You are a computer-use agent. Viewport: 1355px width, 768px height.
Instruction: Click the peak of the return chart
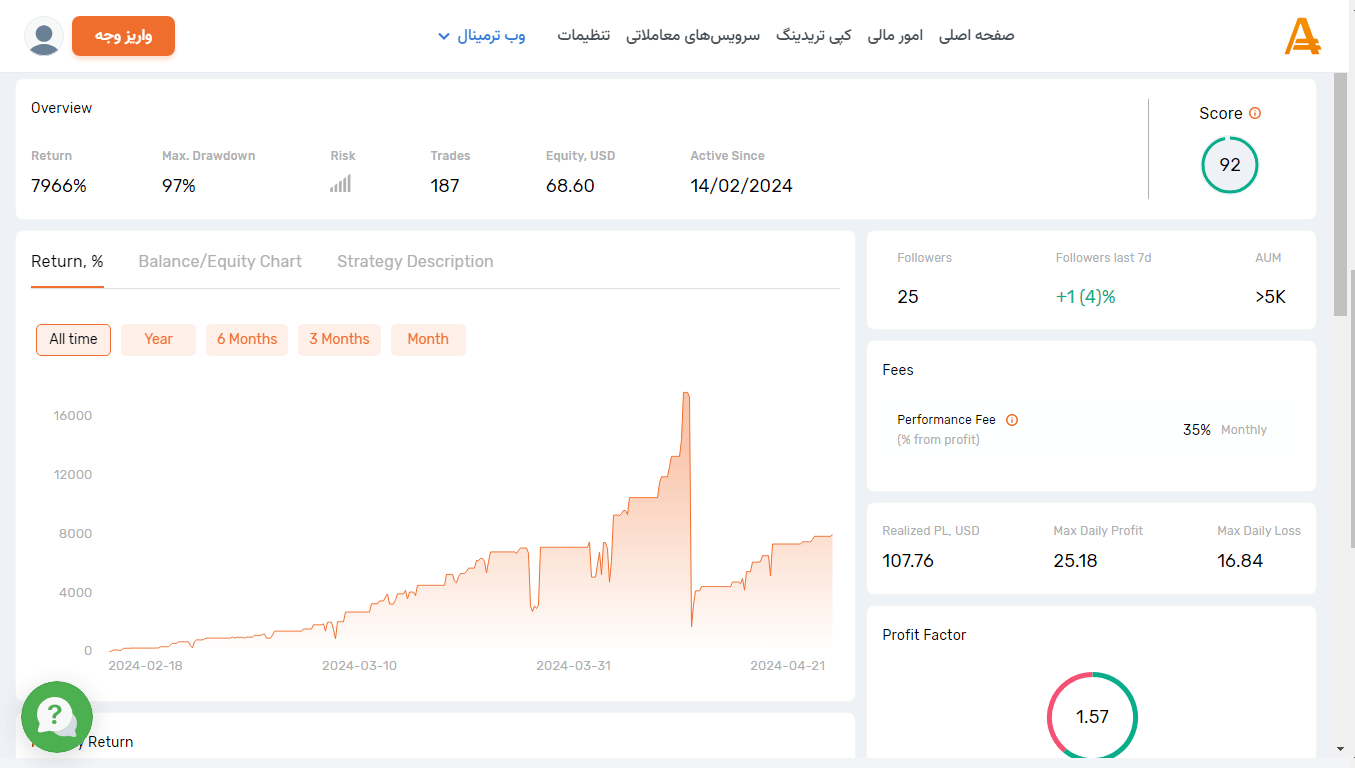point(687,394)
